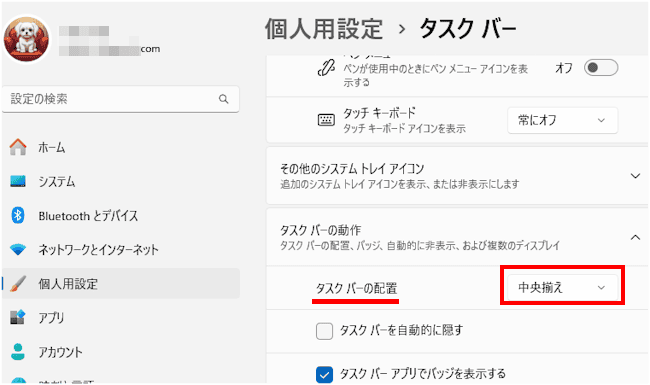Click the account email text ending .com
650x385 pixels.
109,49
